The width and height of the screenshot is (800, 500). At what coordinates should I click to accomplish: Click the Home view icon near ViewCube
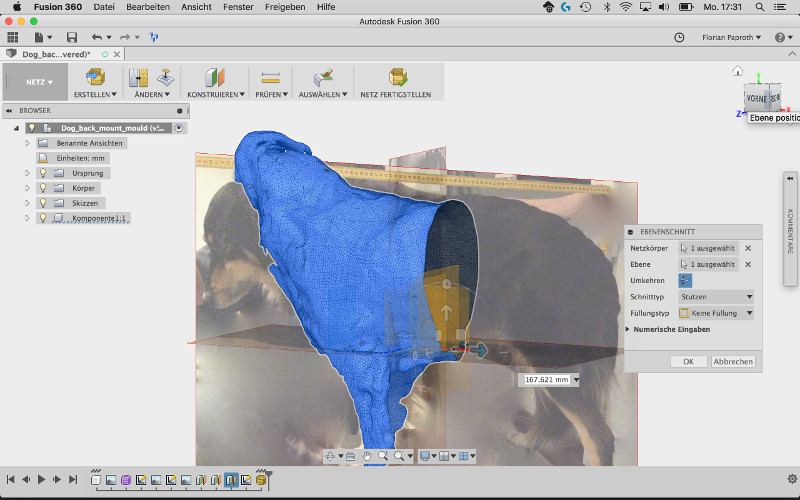[x=737, y=71]
